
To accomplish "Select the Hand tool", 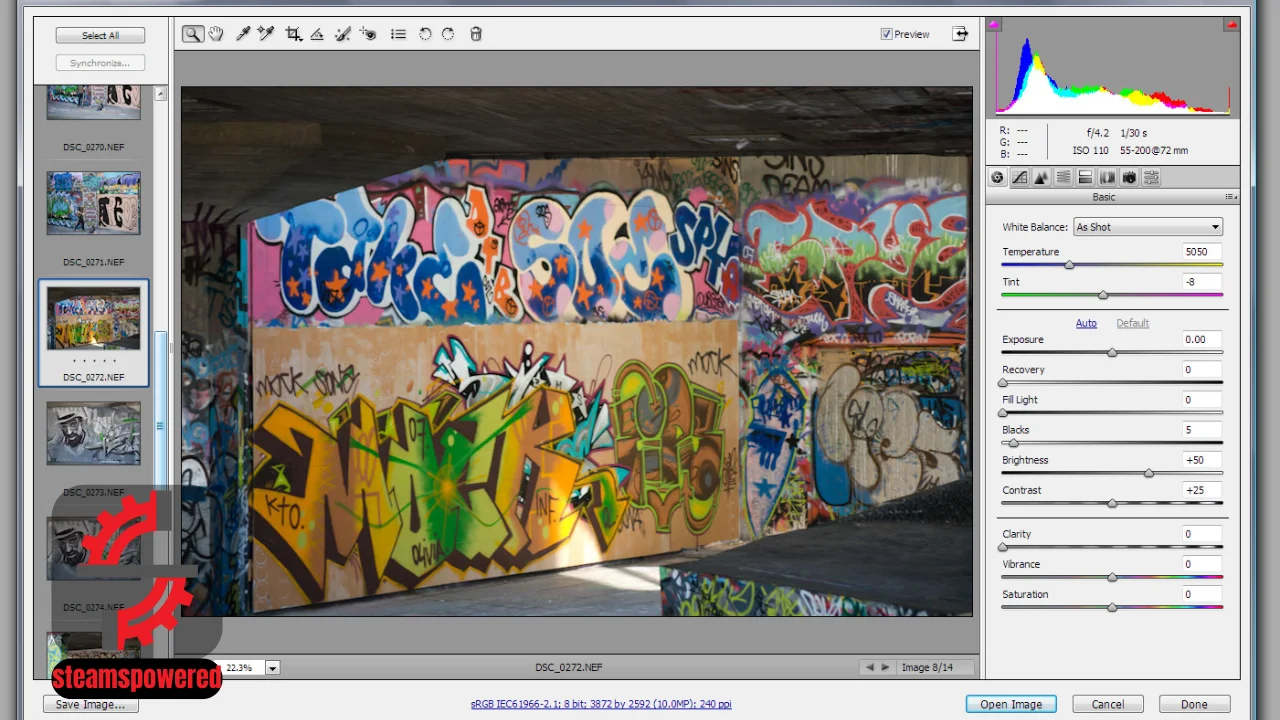I will (x=216, y=34).
